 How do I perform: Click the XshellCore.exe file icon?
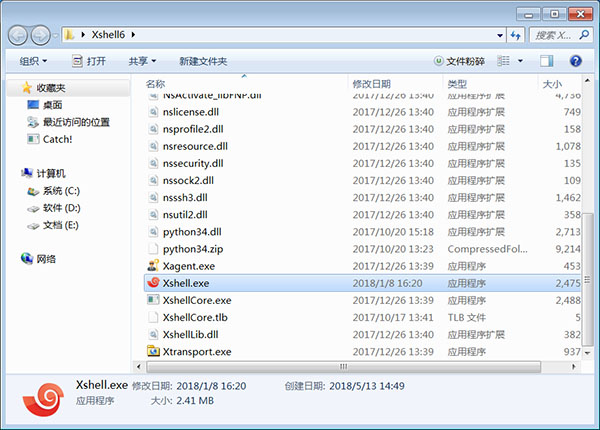coord(153,300)
